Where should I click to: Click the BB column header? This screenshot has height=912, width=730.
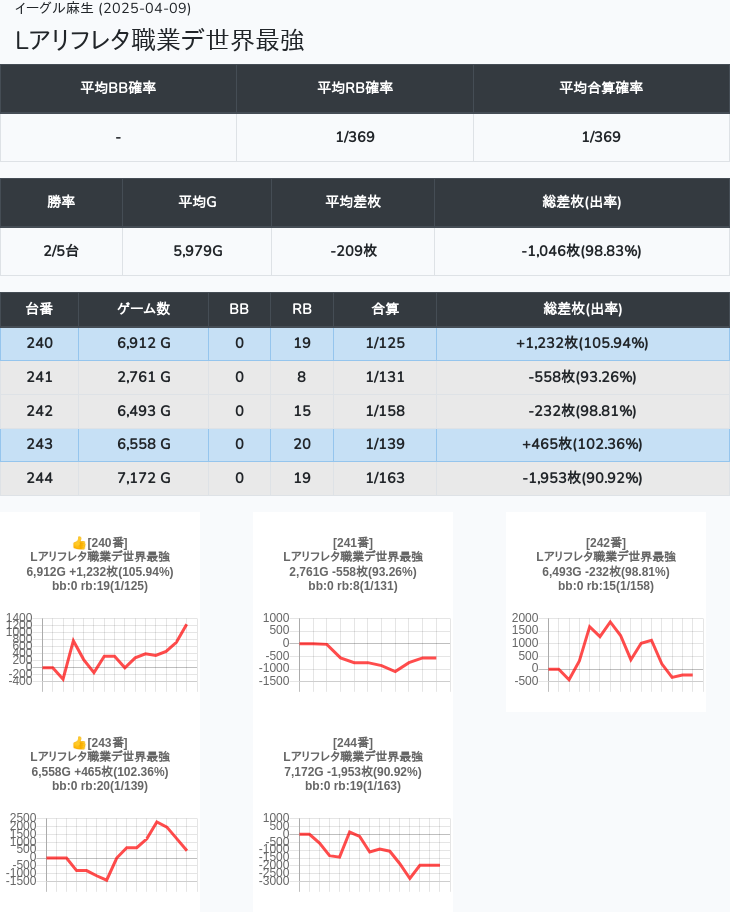239,310
